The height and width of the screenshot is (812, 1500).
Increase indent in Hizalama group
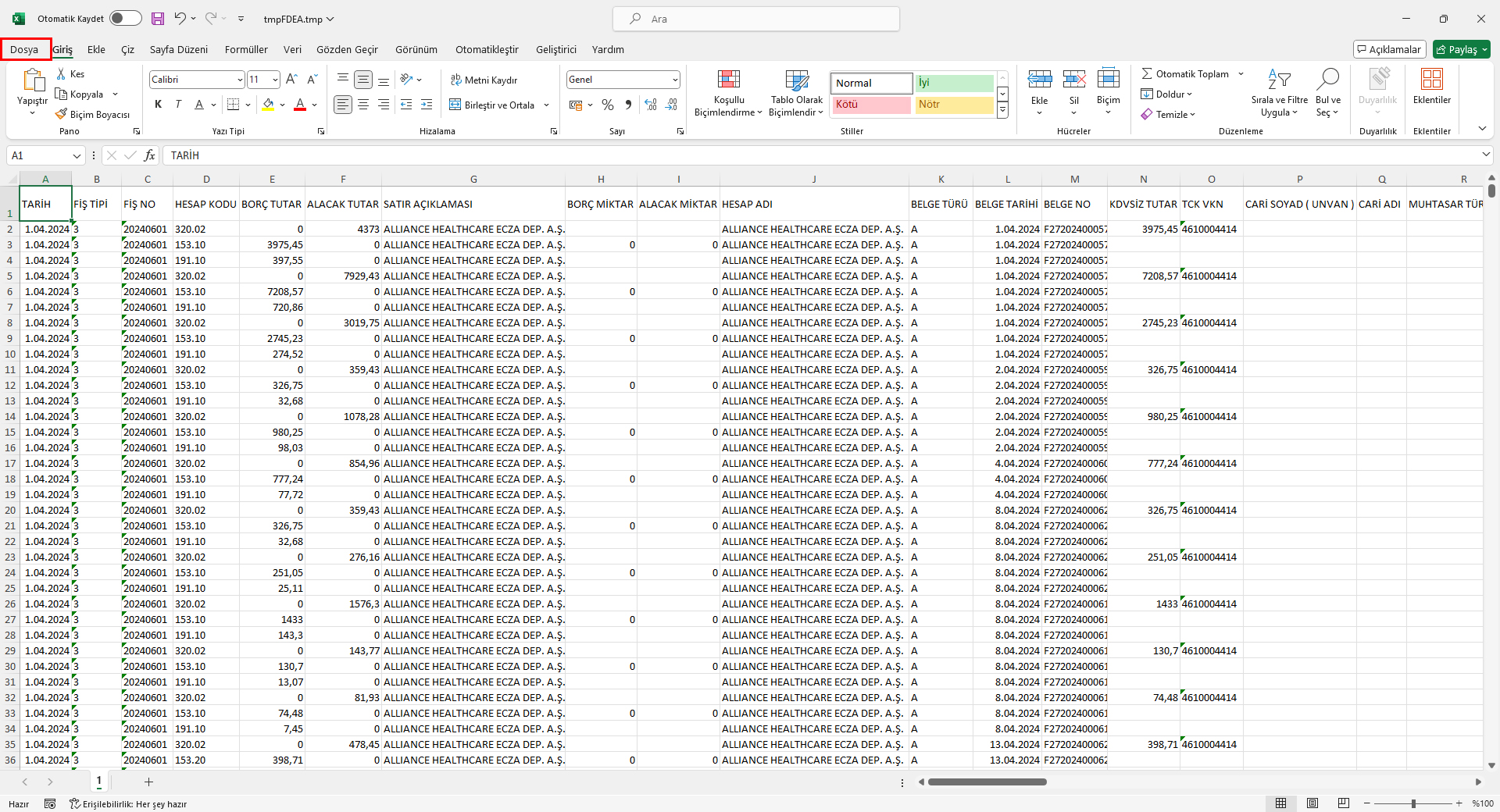[x=427, y=105]
